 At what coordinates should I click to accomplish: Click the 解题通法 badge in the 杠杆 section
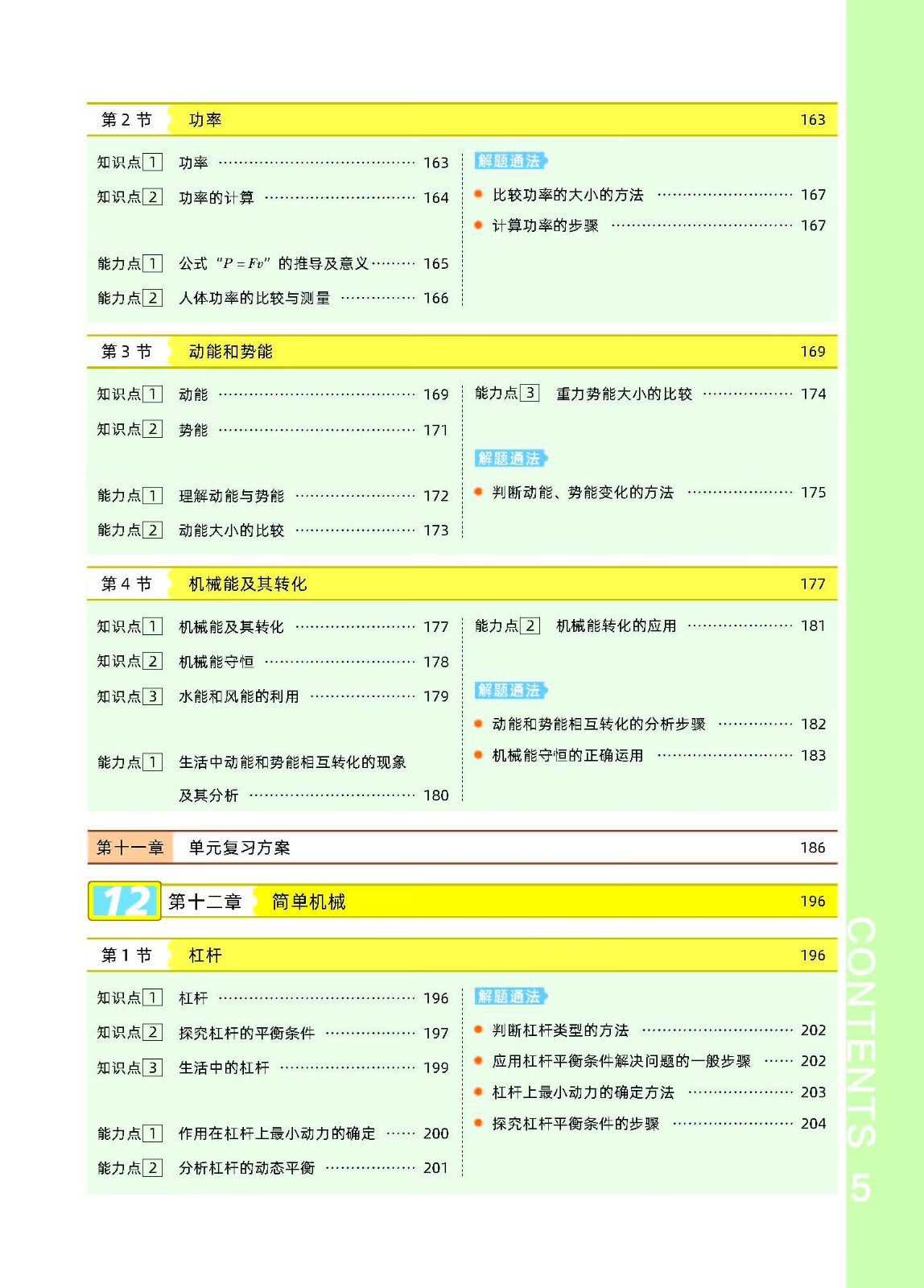[509, 997]
